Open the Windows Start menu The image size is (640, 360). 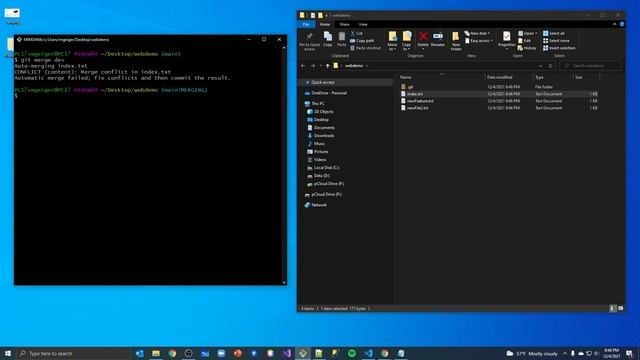coord(8,353)
